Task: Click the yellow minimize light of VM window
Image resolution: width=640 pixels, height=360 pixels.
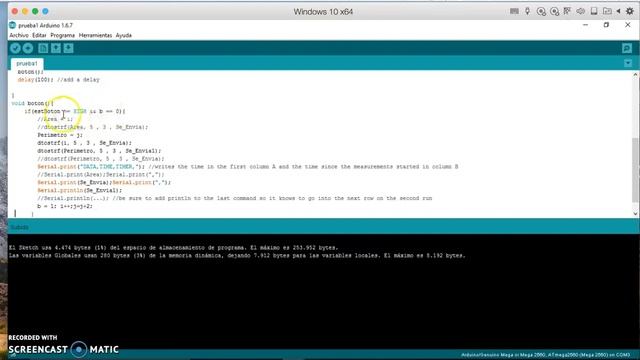Action: (25, 11)
